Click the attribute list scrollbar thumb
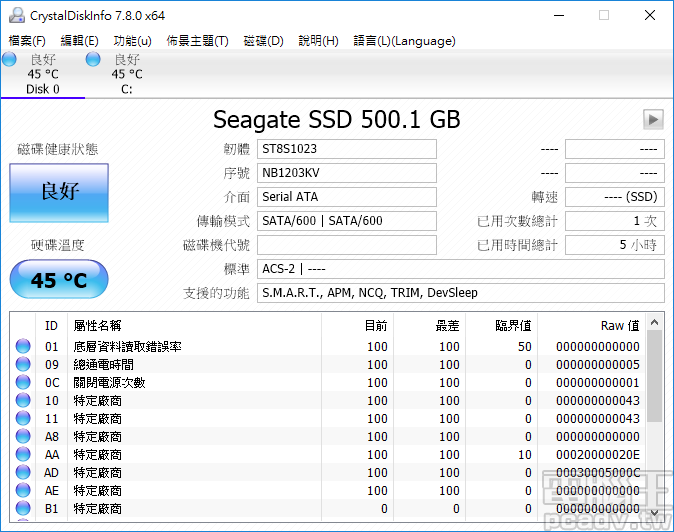The height and width of the screenshot is (532, 674). pos(655,376)
